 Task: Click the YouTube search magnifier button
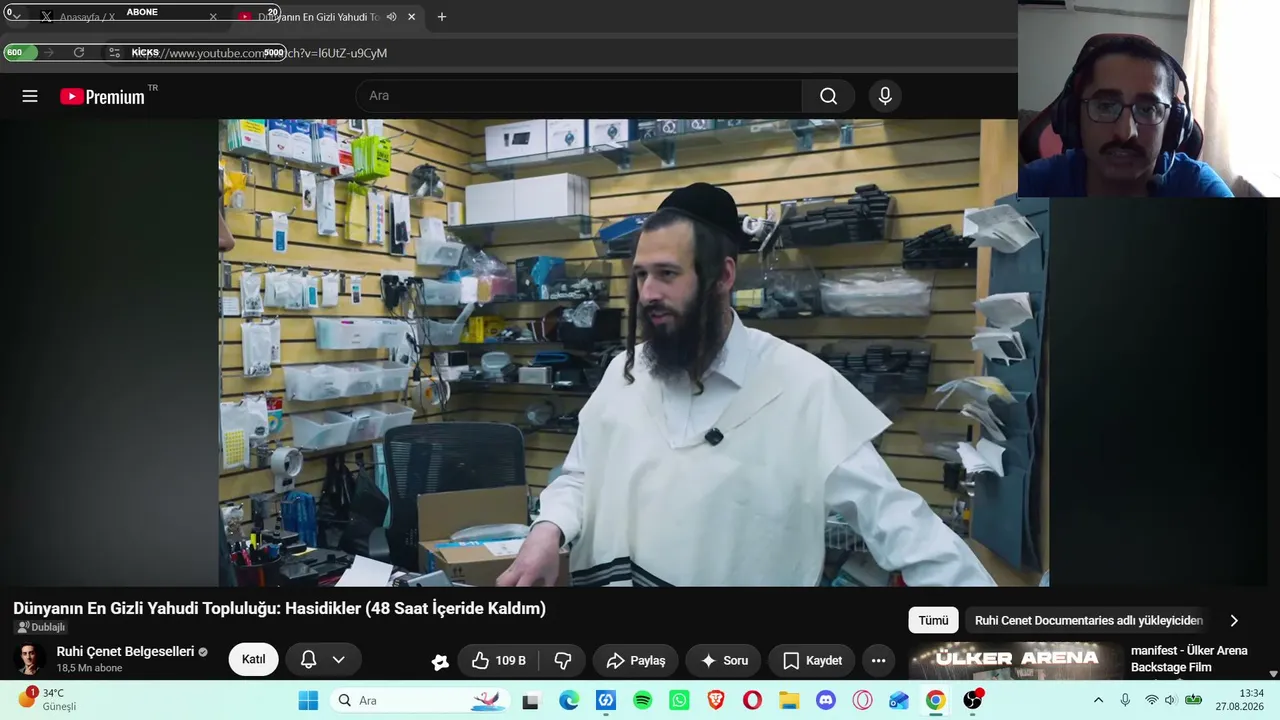[828, 96]
